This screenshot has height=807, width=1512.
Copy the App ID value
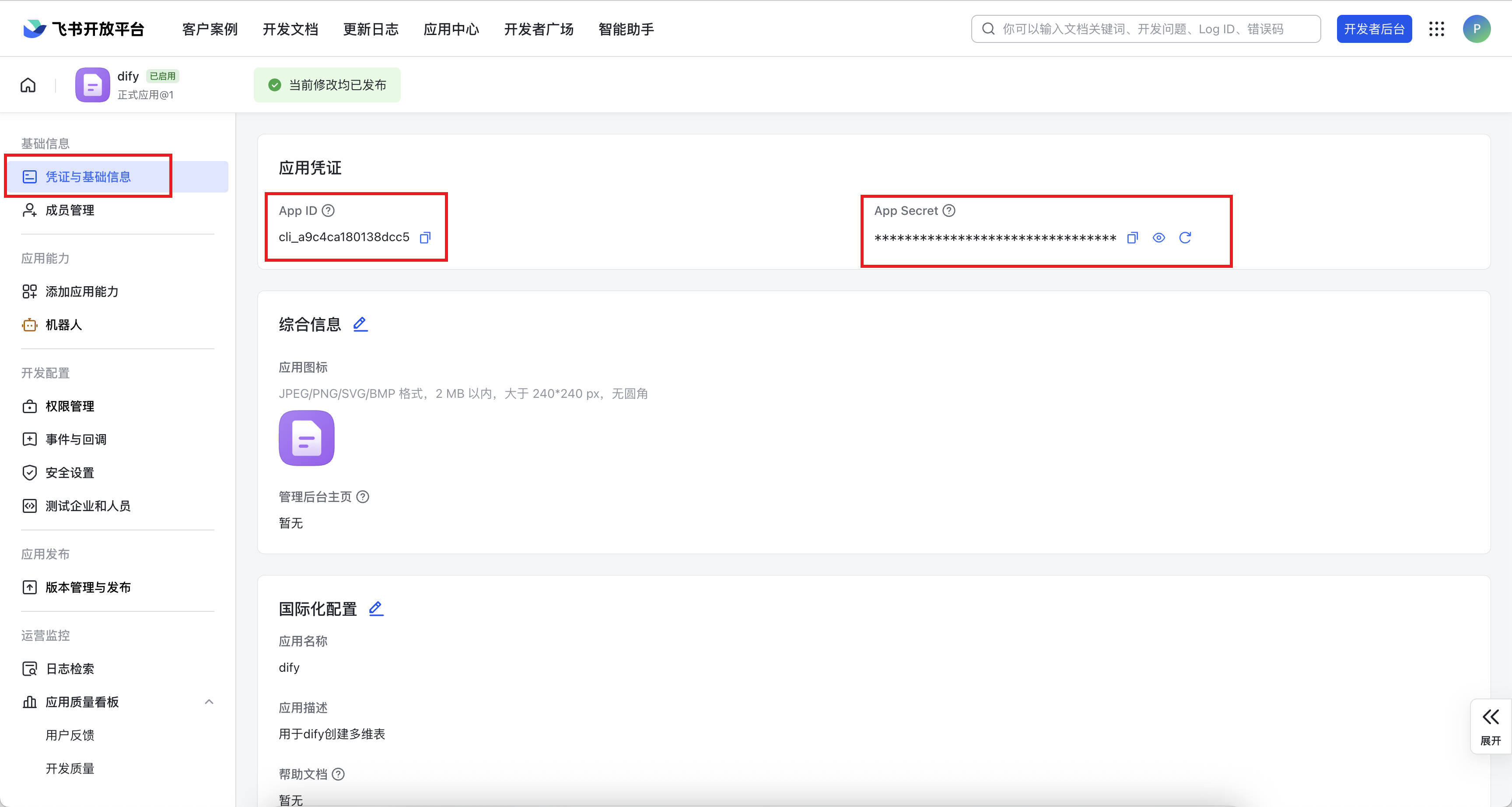(426, 237)
